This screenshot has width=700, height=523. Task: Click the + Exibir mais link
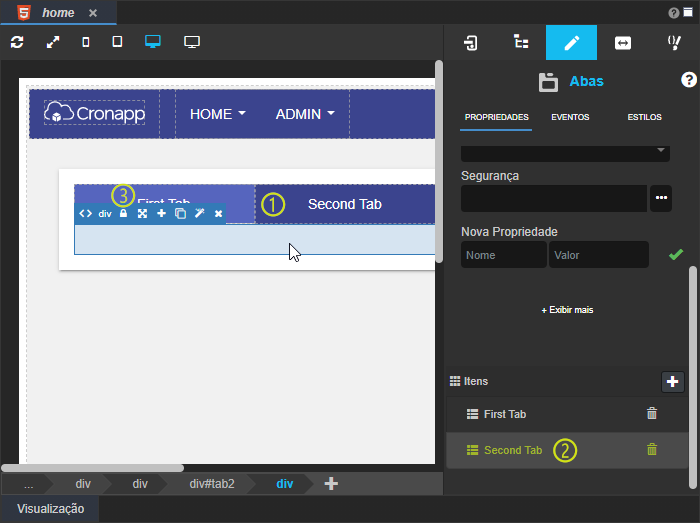567,310
